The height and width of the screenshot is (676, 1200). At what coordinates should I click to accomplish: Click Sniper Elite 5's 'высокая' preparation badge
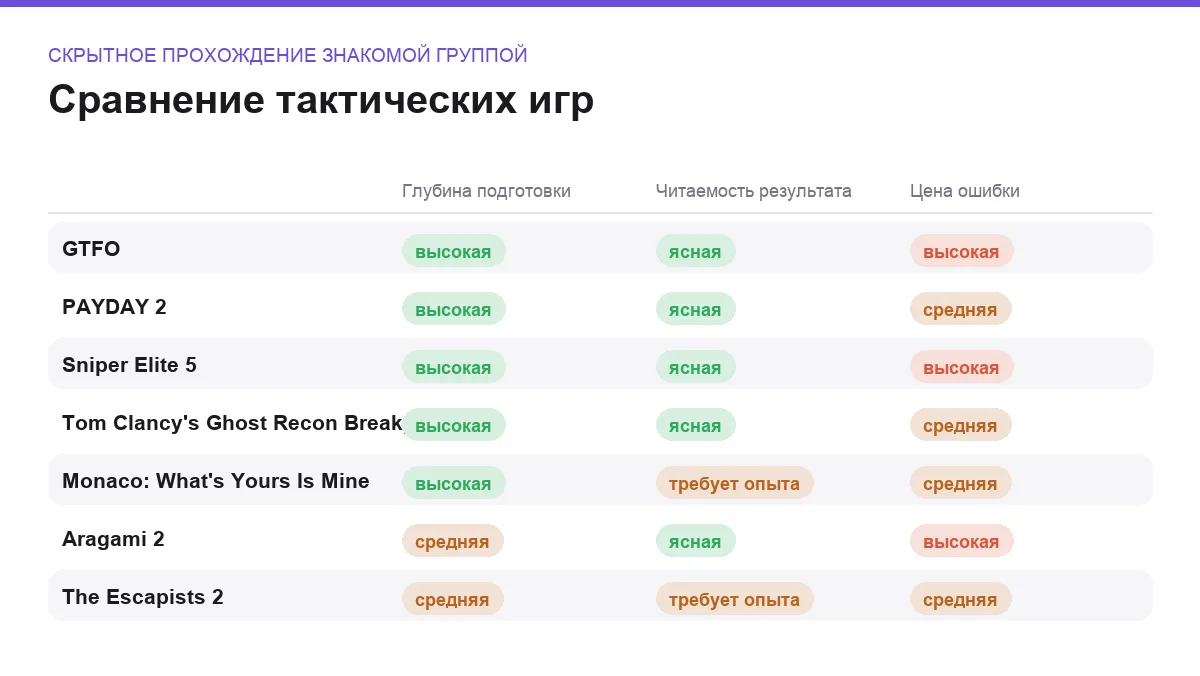[454, 367]
